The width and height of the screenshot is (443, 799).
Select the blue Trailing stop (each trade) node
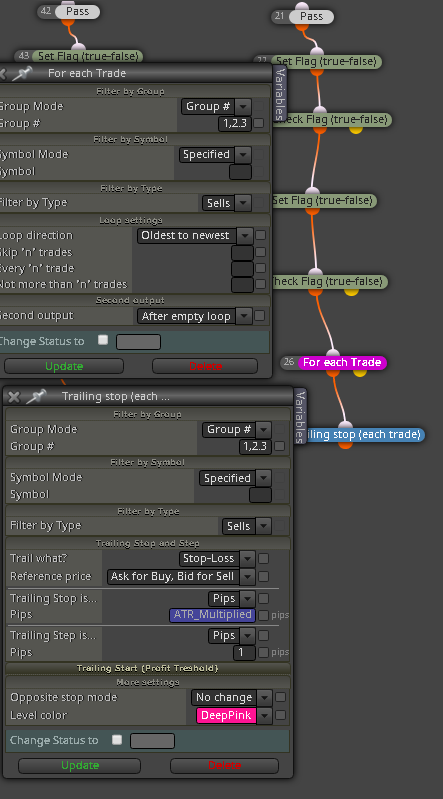(364, 435)
